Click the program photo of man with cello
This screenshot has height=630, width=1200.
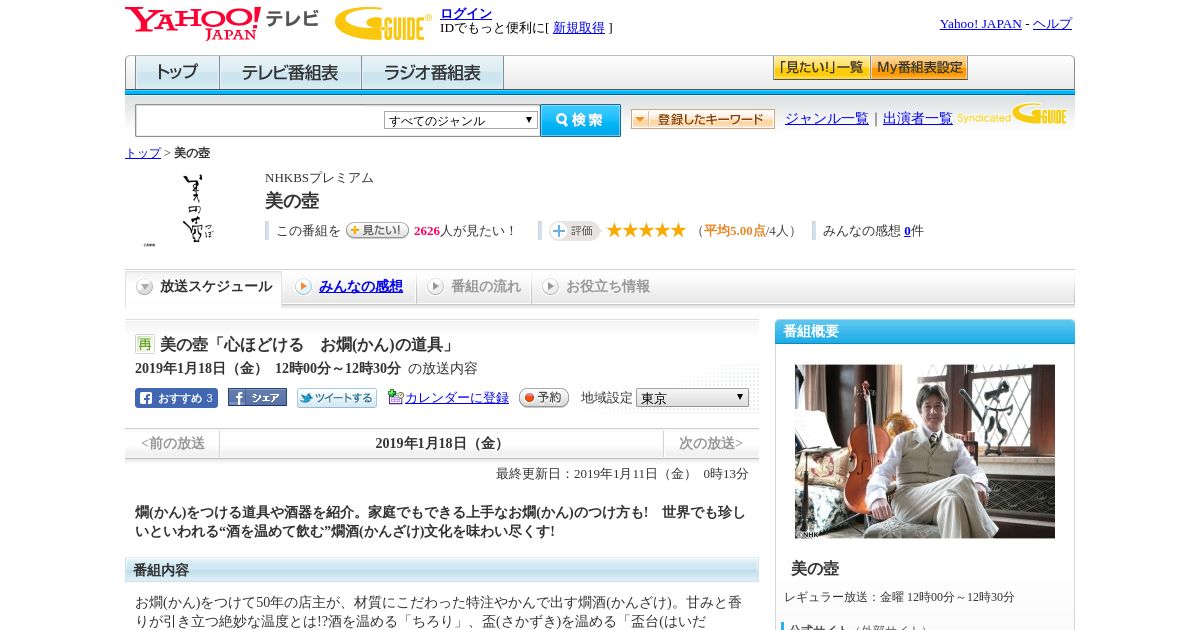925,451
